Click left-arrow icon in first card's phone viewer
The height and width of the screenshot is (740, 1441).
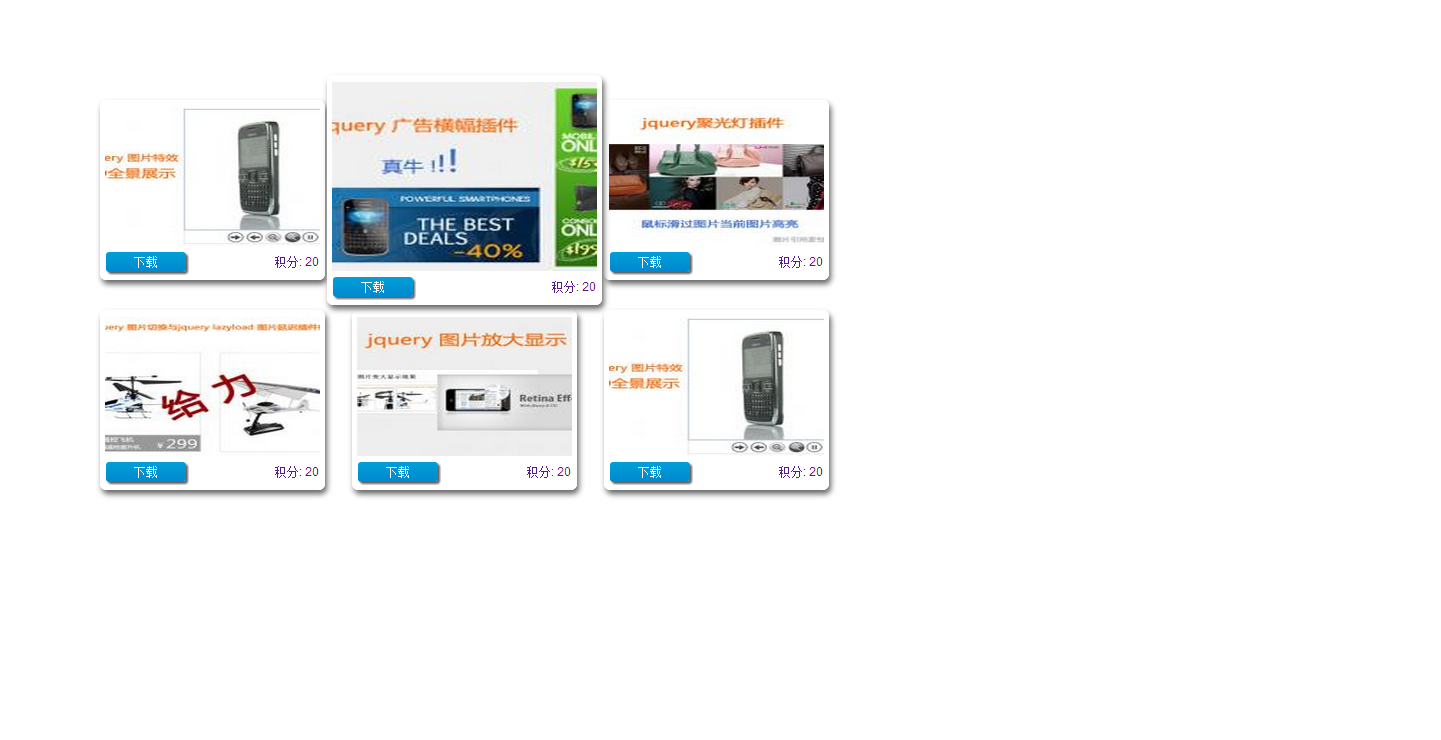(255, 237)
